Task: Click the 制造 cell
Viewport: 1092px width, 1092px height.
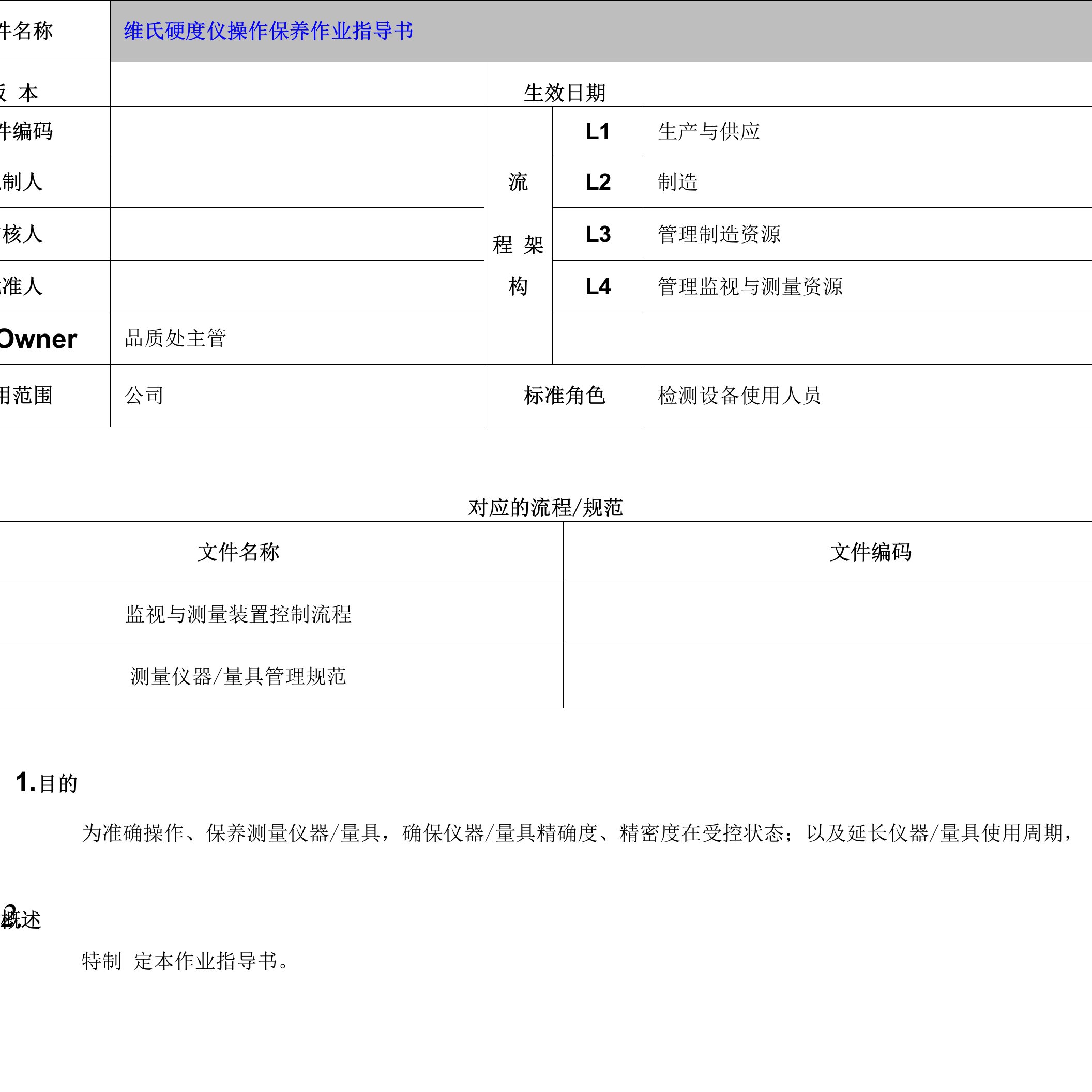Action: (868, 182)
